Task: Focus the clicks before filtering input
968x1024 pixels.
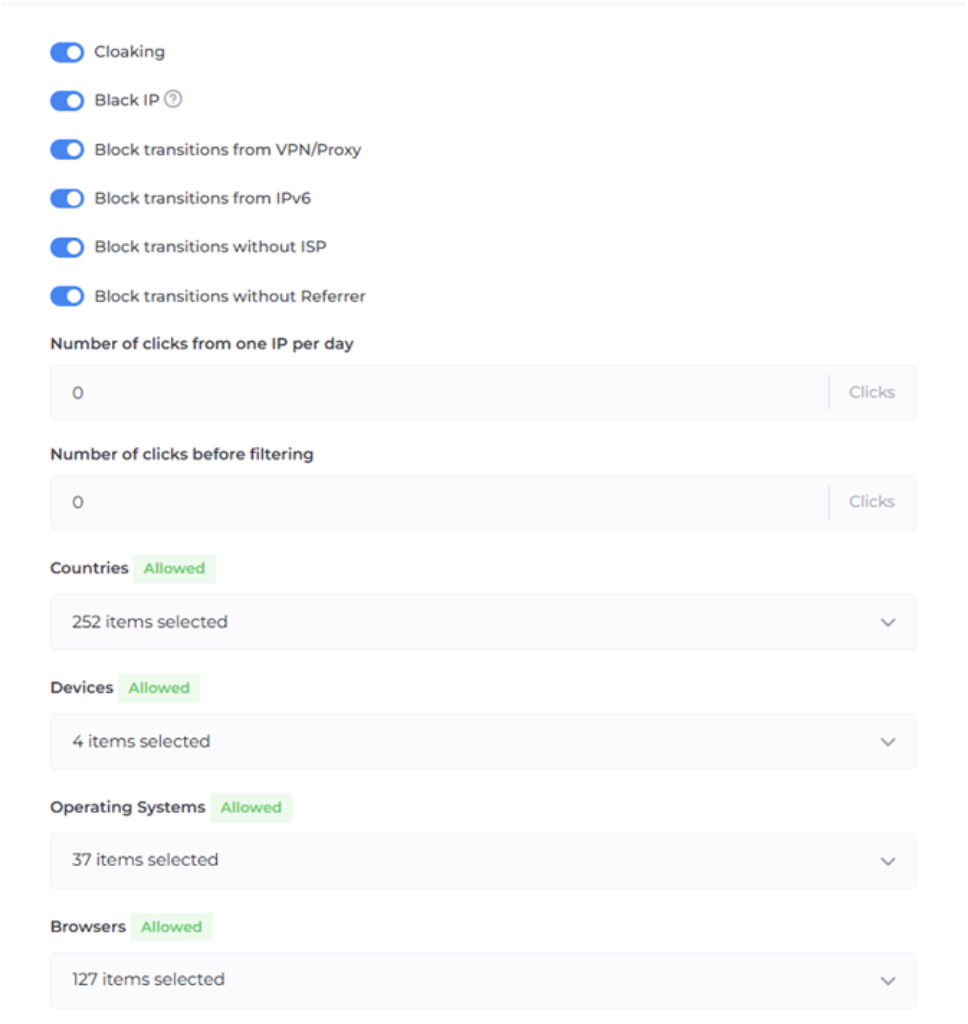Action: point(440,502)
